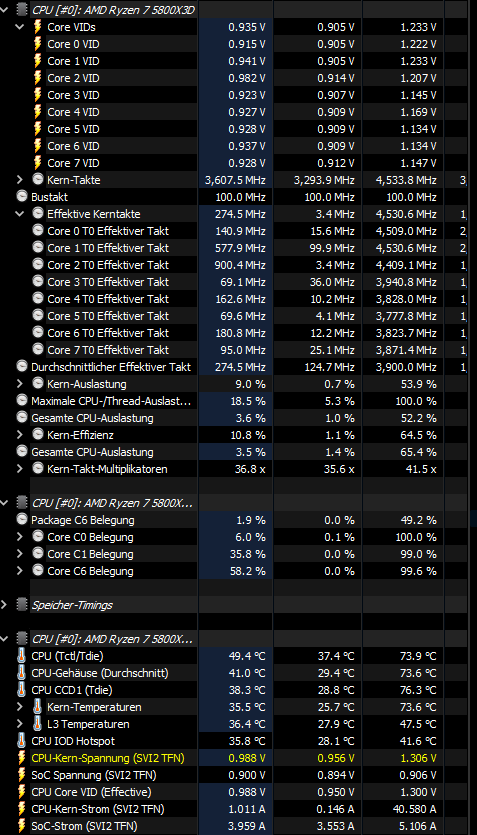Click the lightning icon of Core 4 VID
The image size is (477, 835).
[37, 112]
